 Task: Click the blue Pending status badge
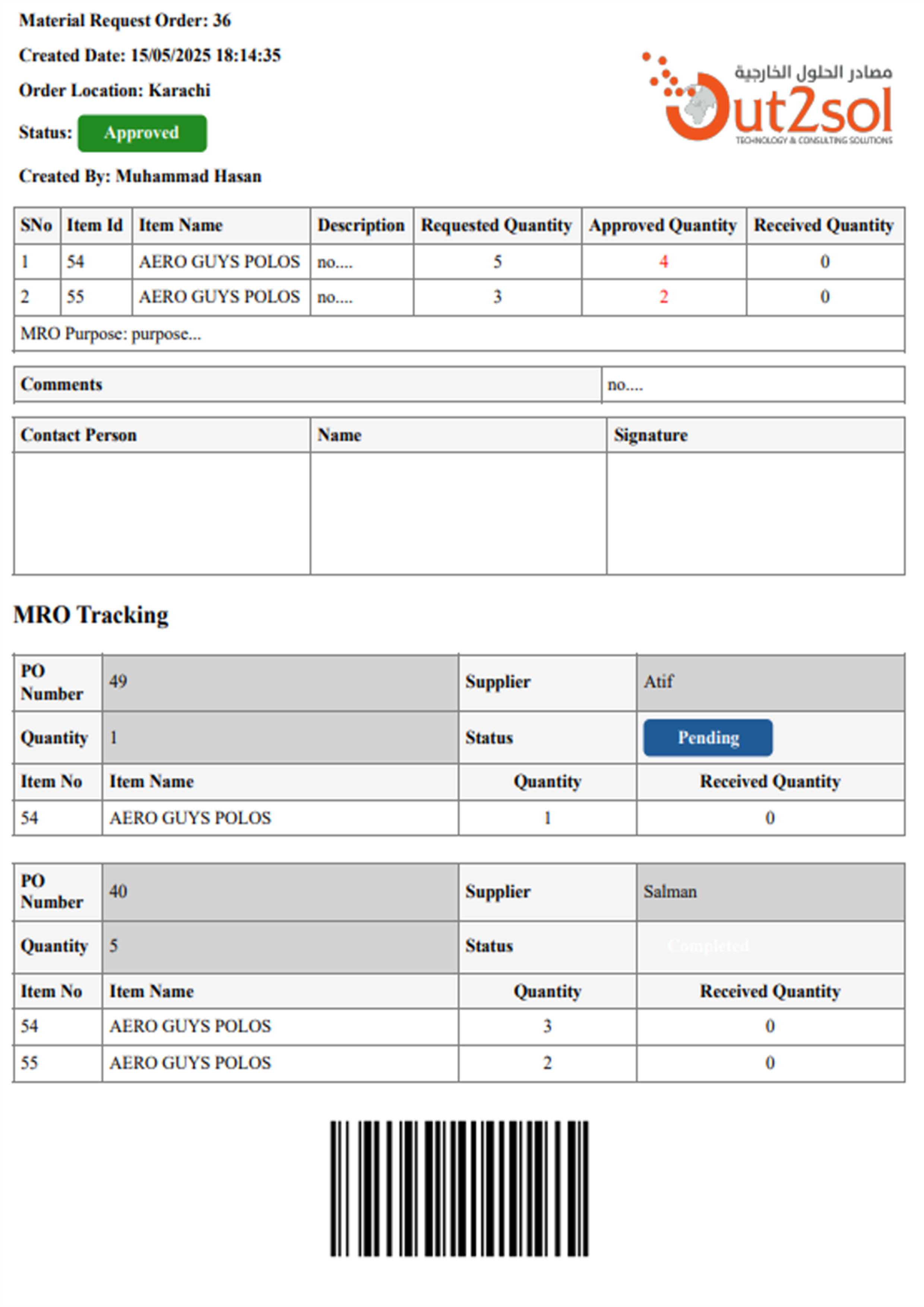tap(708, 738)
